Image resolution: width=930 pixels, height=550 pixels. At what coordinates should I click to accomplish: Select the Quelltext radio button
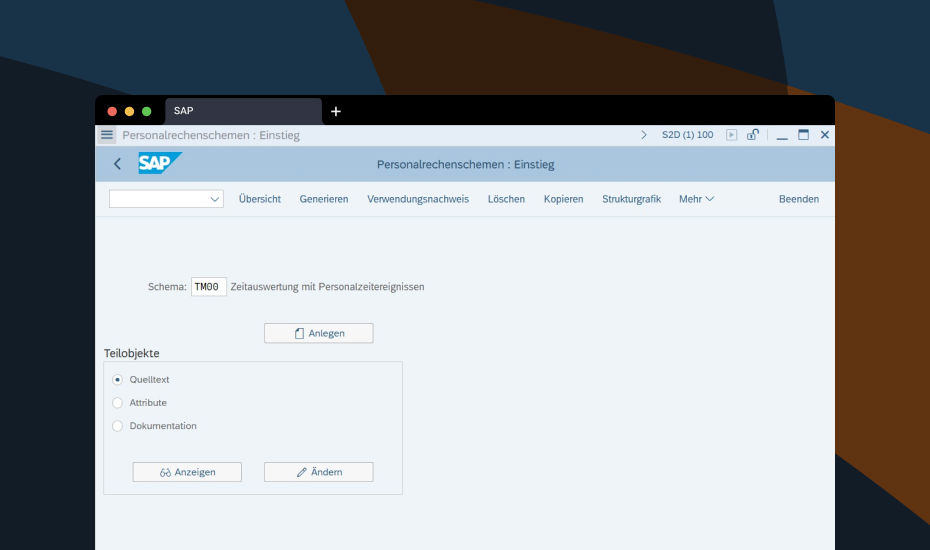pos(117,380)
